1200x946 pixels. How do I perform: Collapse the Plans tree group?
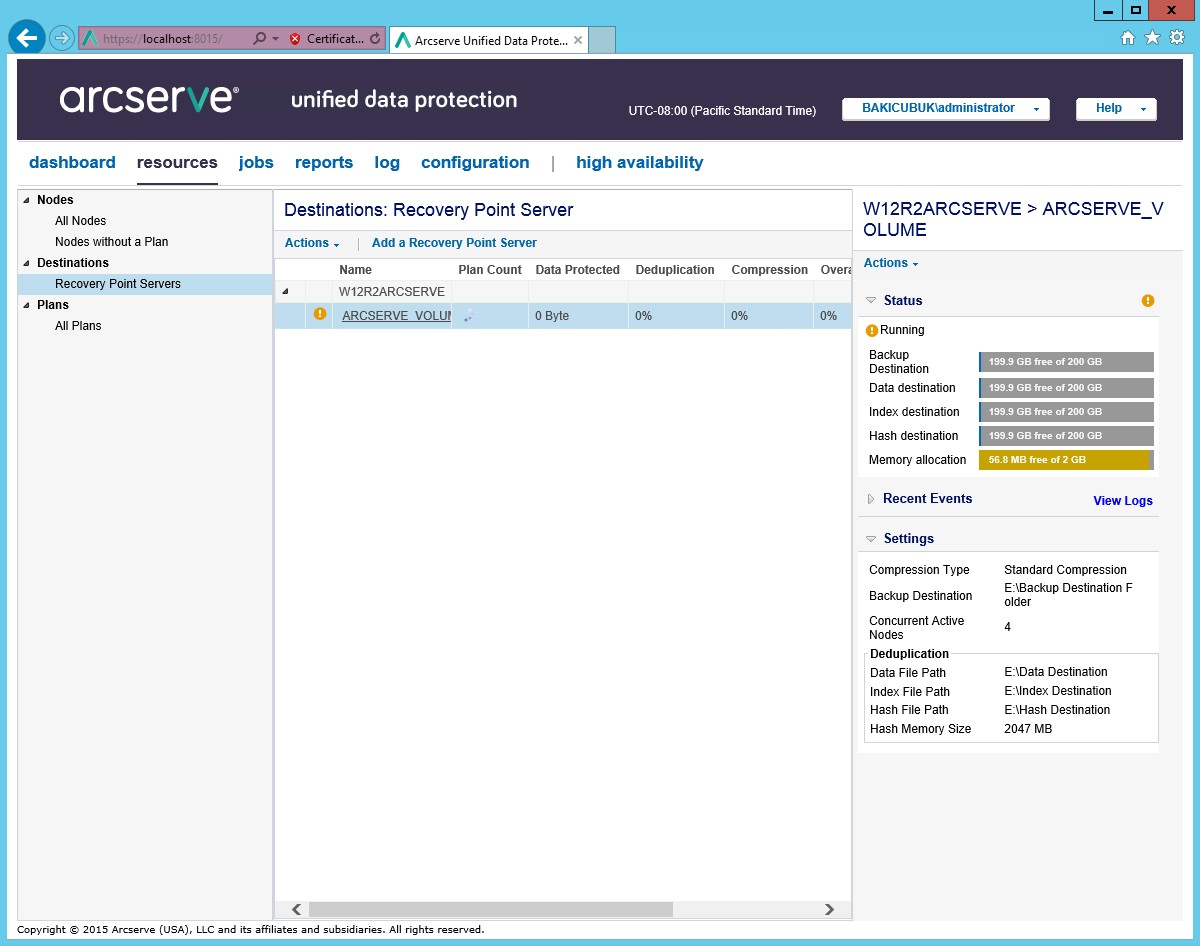pyautogui.click(x=27, y=305)
